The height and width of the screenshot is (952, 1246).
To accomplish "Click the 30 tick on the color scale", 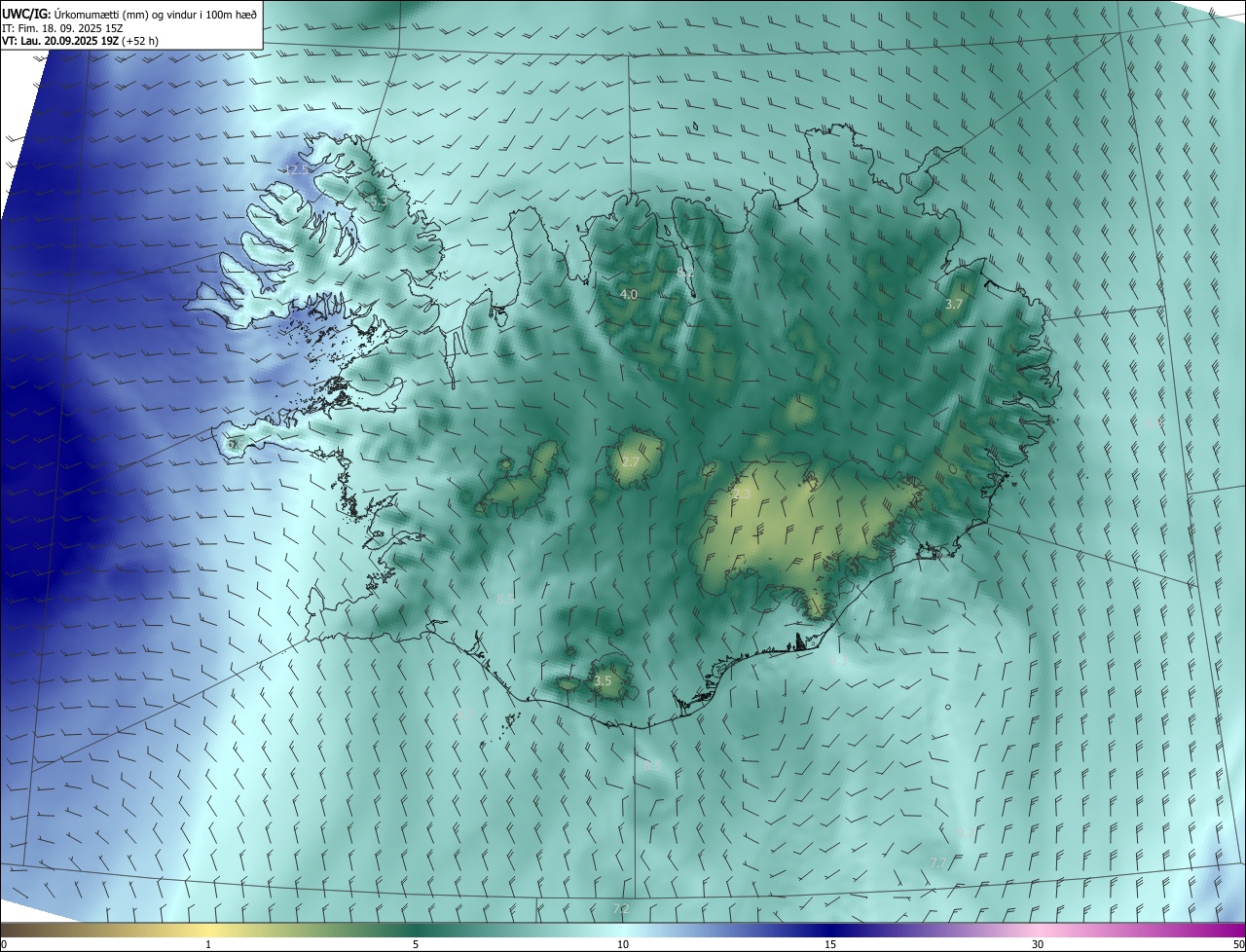I will [x=1038, y=944].
